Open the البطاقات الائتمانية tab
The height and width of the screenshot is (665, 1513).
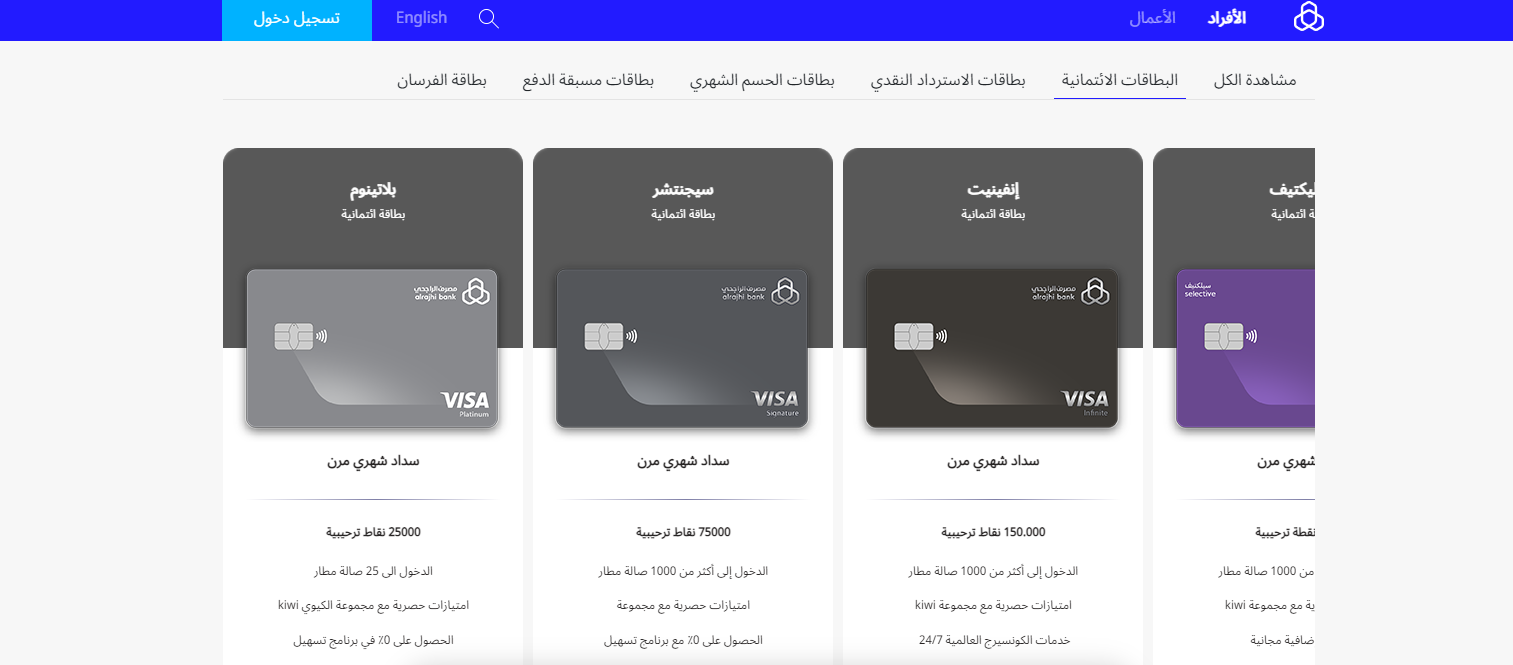pyautogui.click(x=1120, y=80)
